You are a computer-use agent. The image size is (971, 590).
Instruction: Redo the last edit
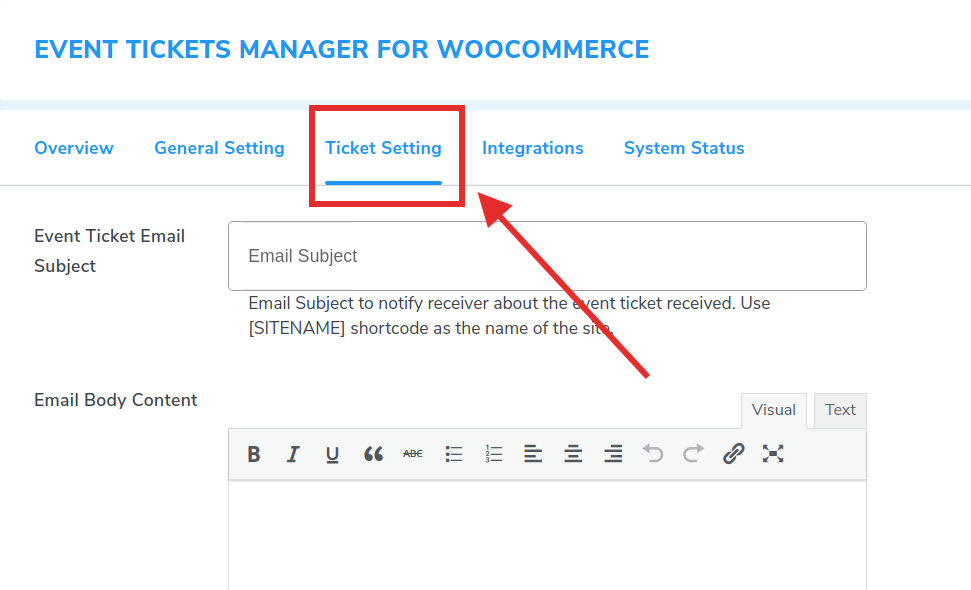click(x=694, y=454)
